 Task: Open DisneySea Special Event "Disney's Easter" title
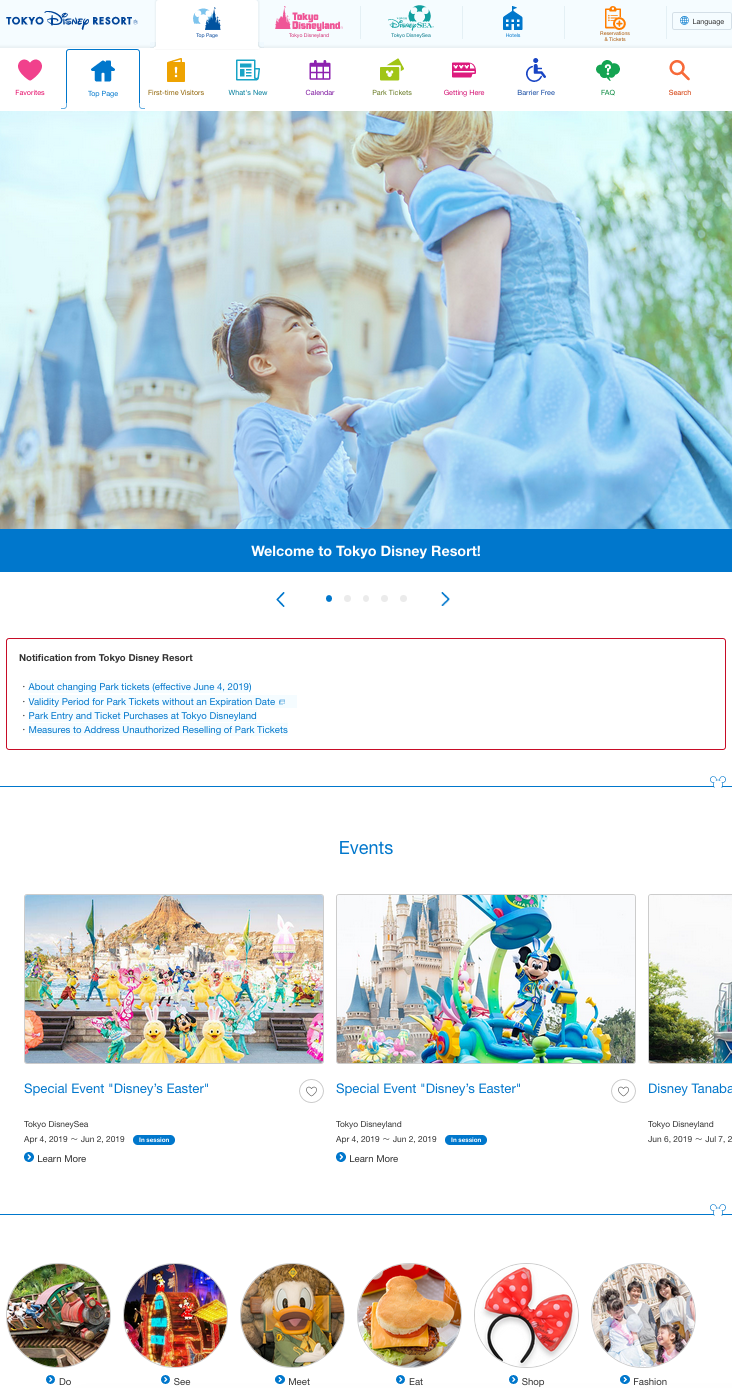tap(116, 1088)
